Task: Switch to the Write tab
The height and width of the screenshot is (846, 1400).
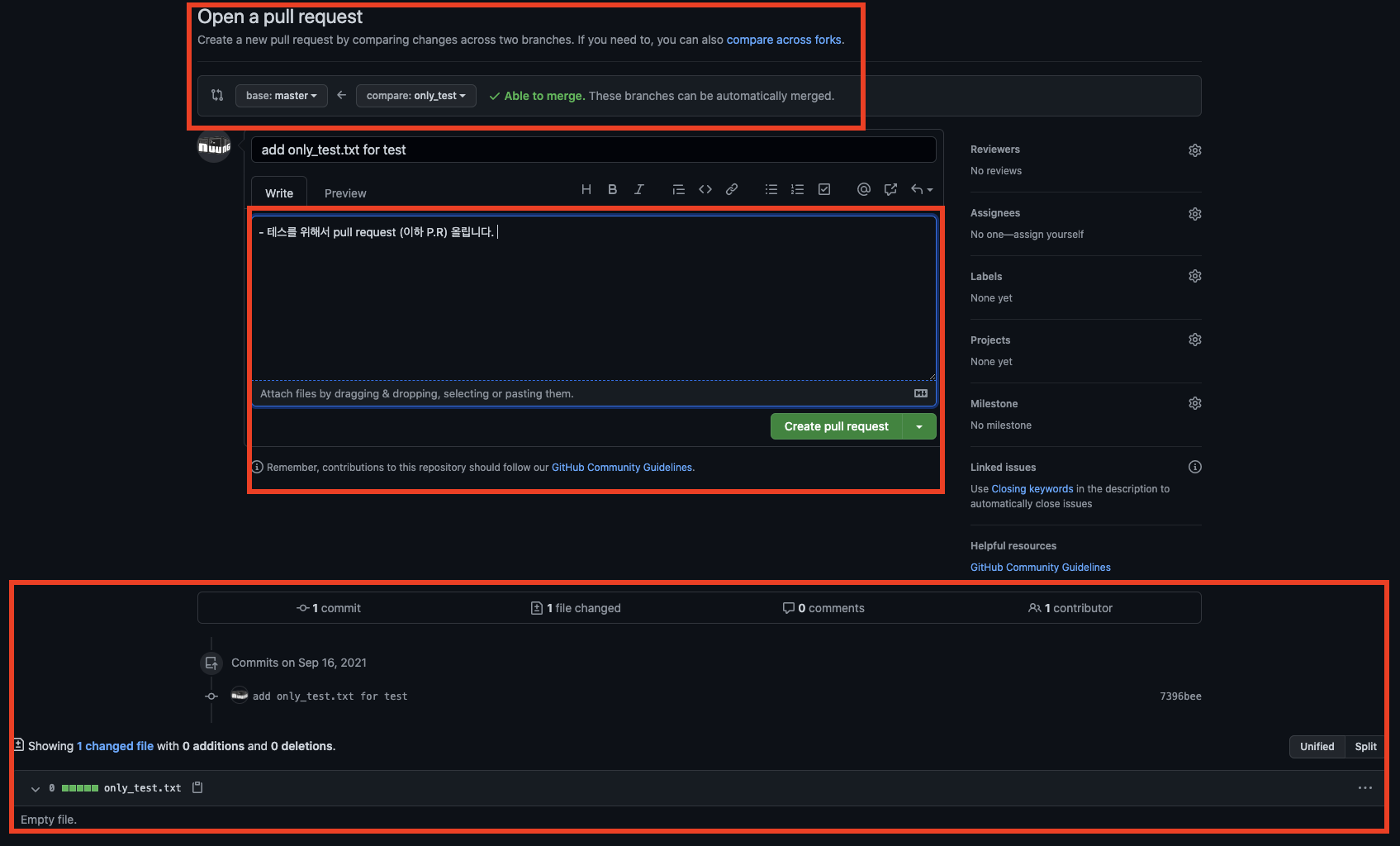Action: pyautogui.click(x=279, y=192)
